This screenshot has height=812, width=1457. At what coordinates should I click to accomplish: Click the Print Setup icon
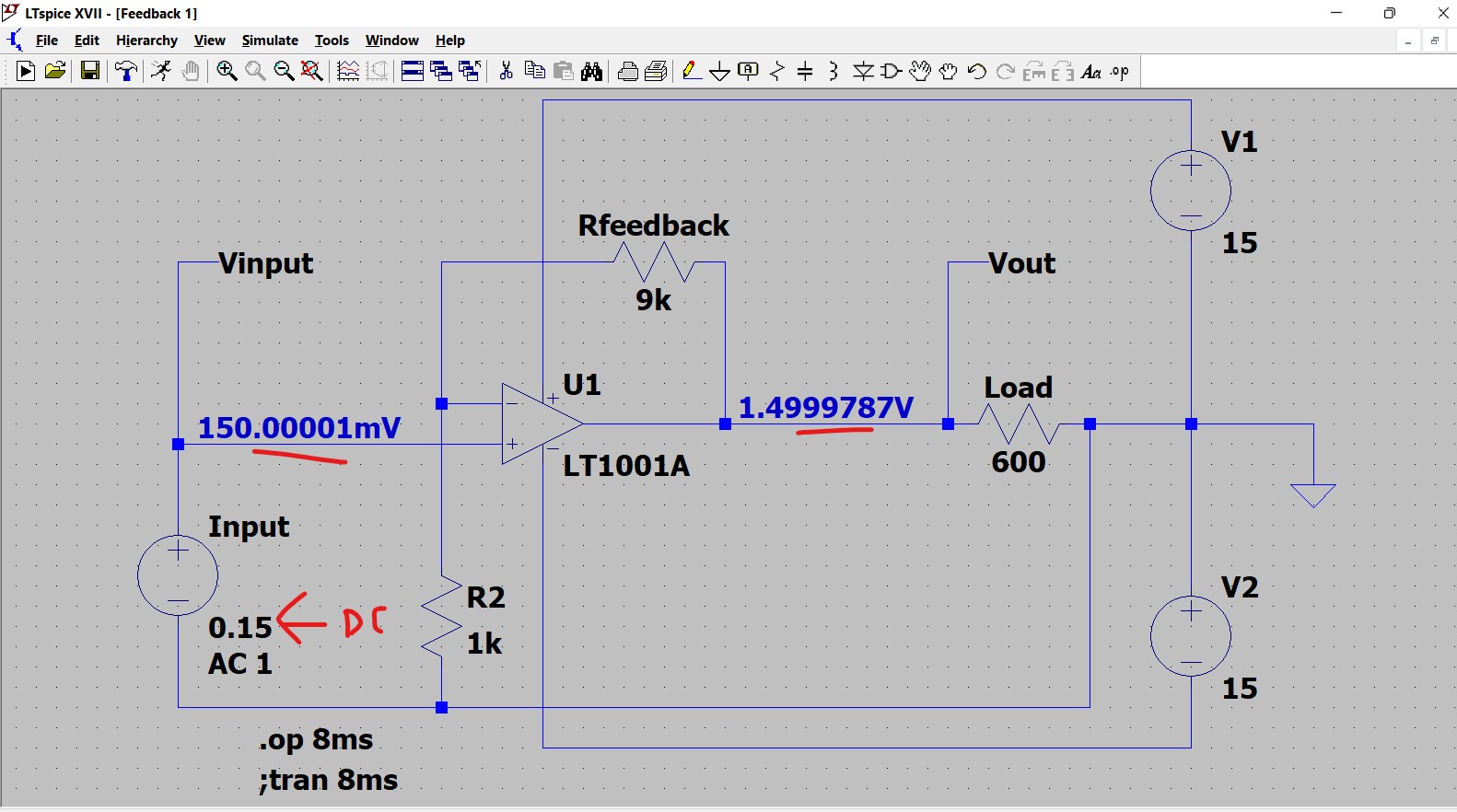point(628,71)
